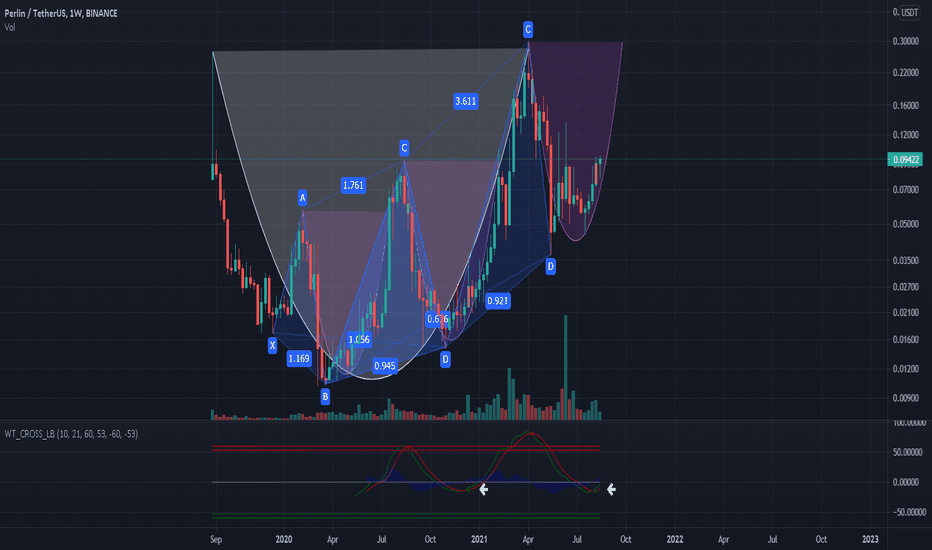Click the 0.02100 price axis label

pyautogui.click(x=905, y=313)
